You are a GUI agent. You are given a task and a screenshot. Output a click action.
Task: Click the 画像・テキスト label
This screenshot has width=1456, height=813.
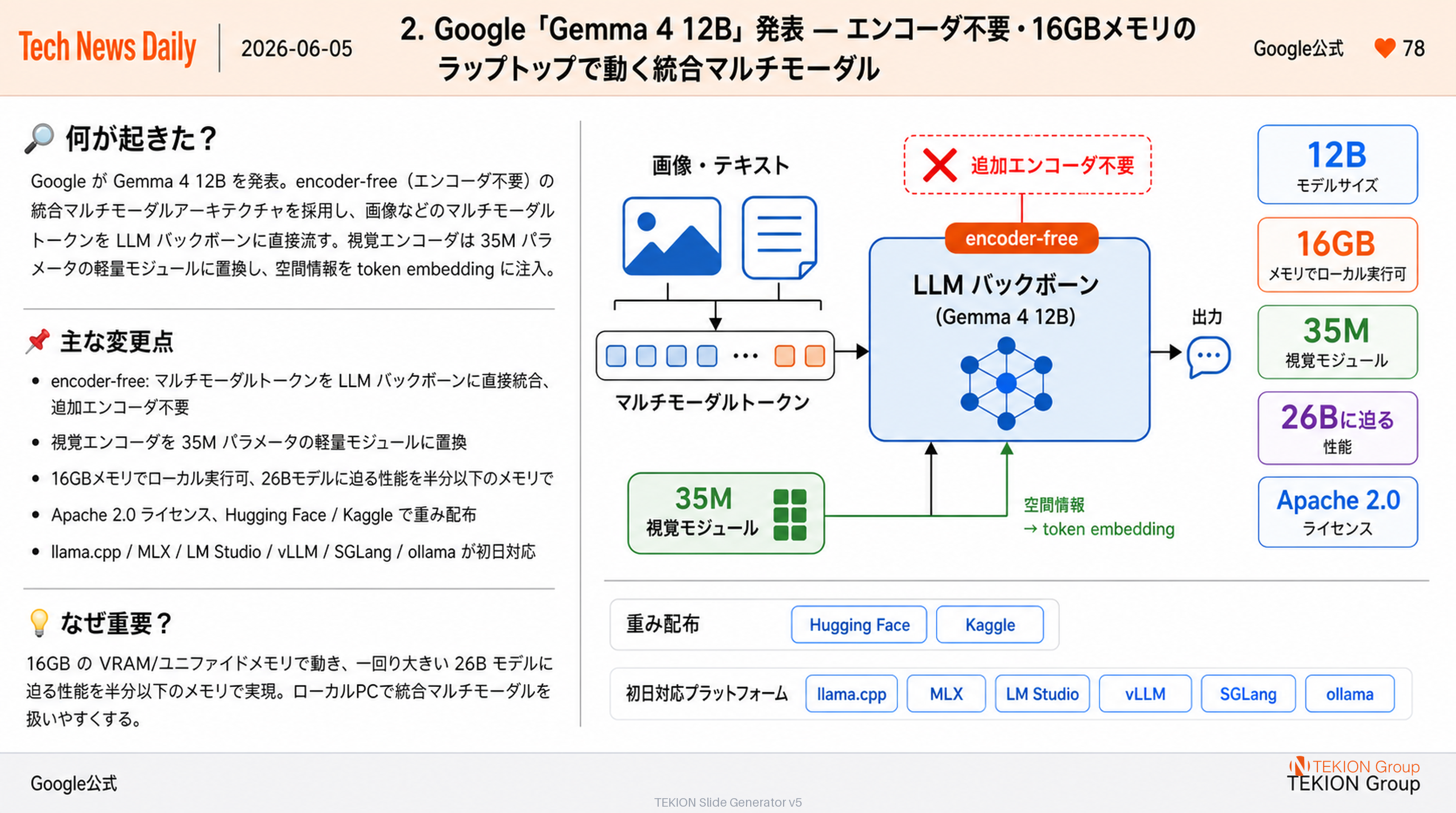click(x=721, y=166)
